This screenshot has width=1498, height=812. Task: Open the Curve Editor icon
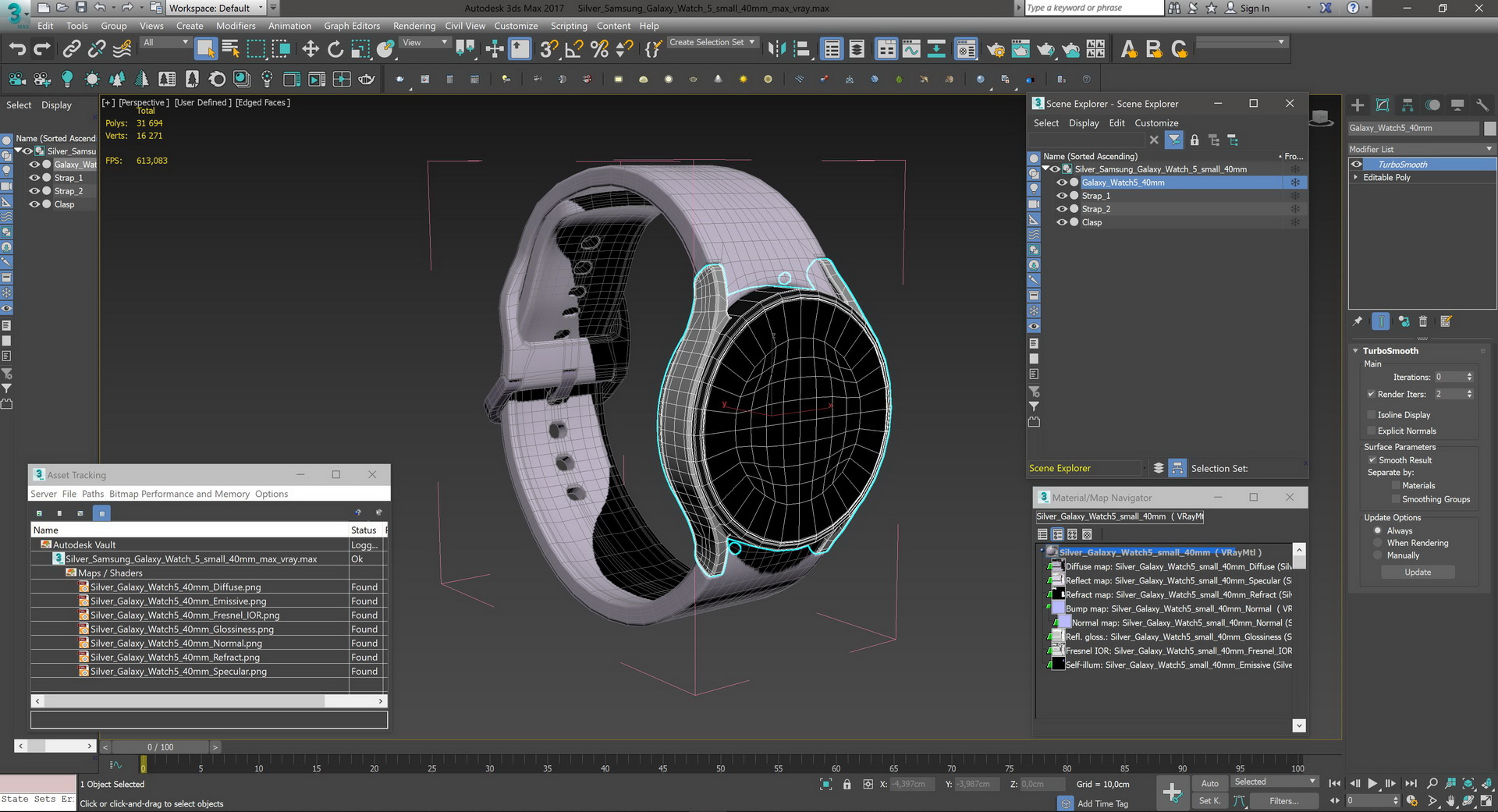[911, 49]
